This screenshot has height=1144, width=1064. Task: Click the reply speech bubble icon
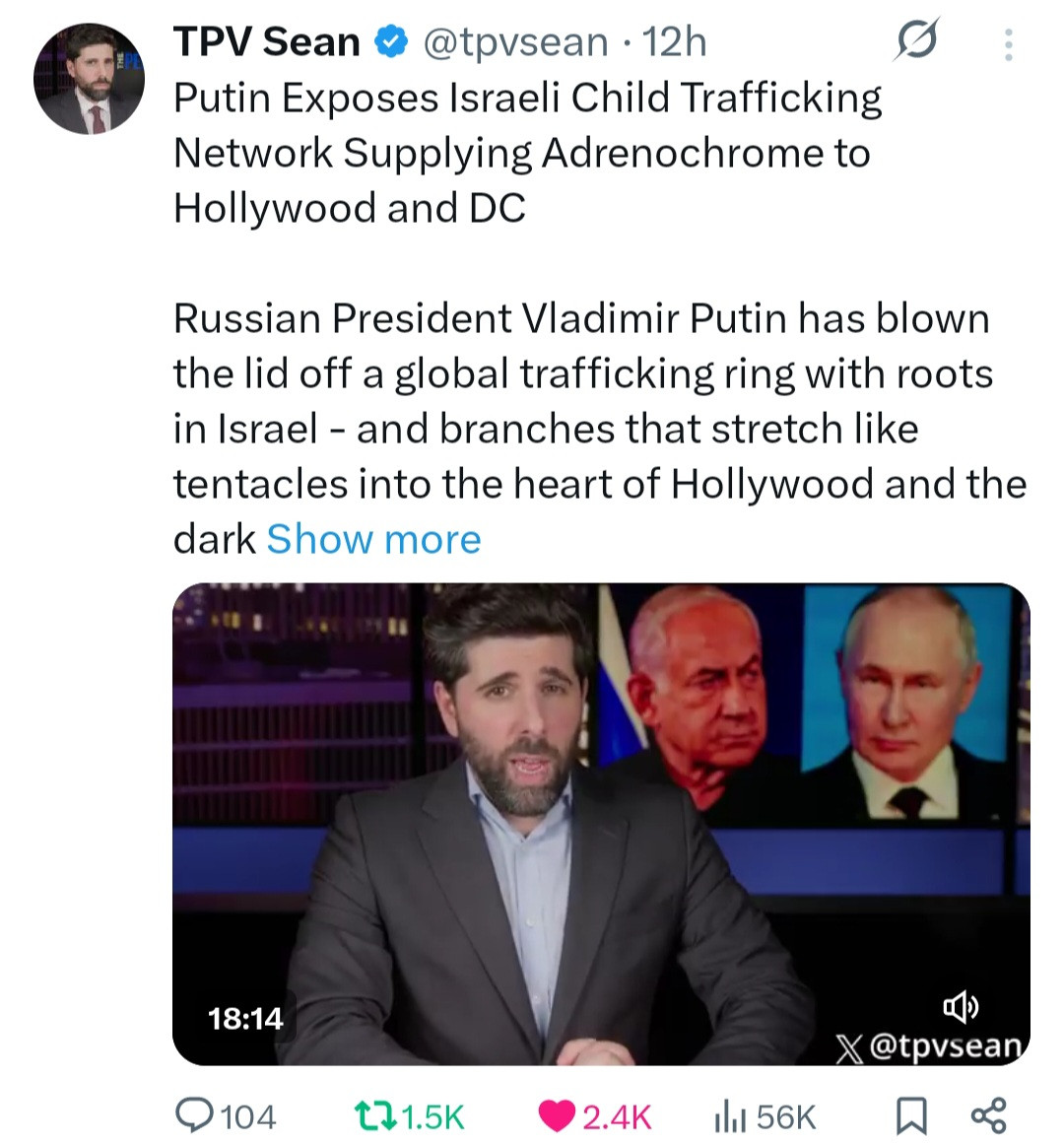[193, 1115]
